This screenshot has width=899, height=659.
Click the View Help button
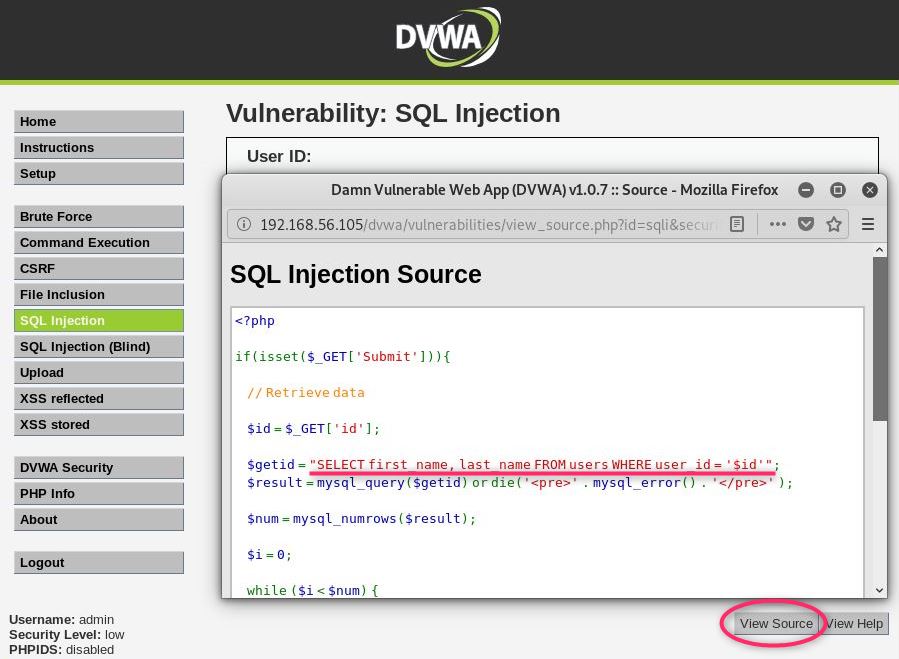pos(855,623)
